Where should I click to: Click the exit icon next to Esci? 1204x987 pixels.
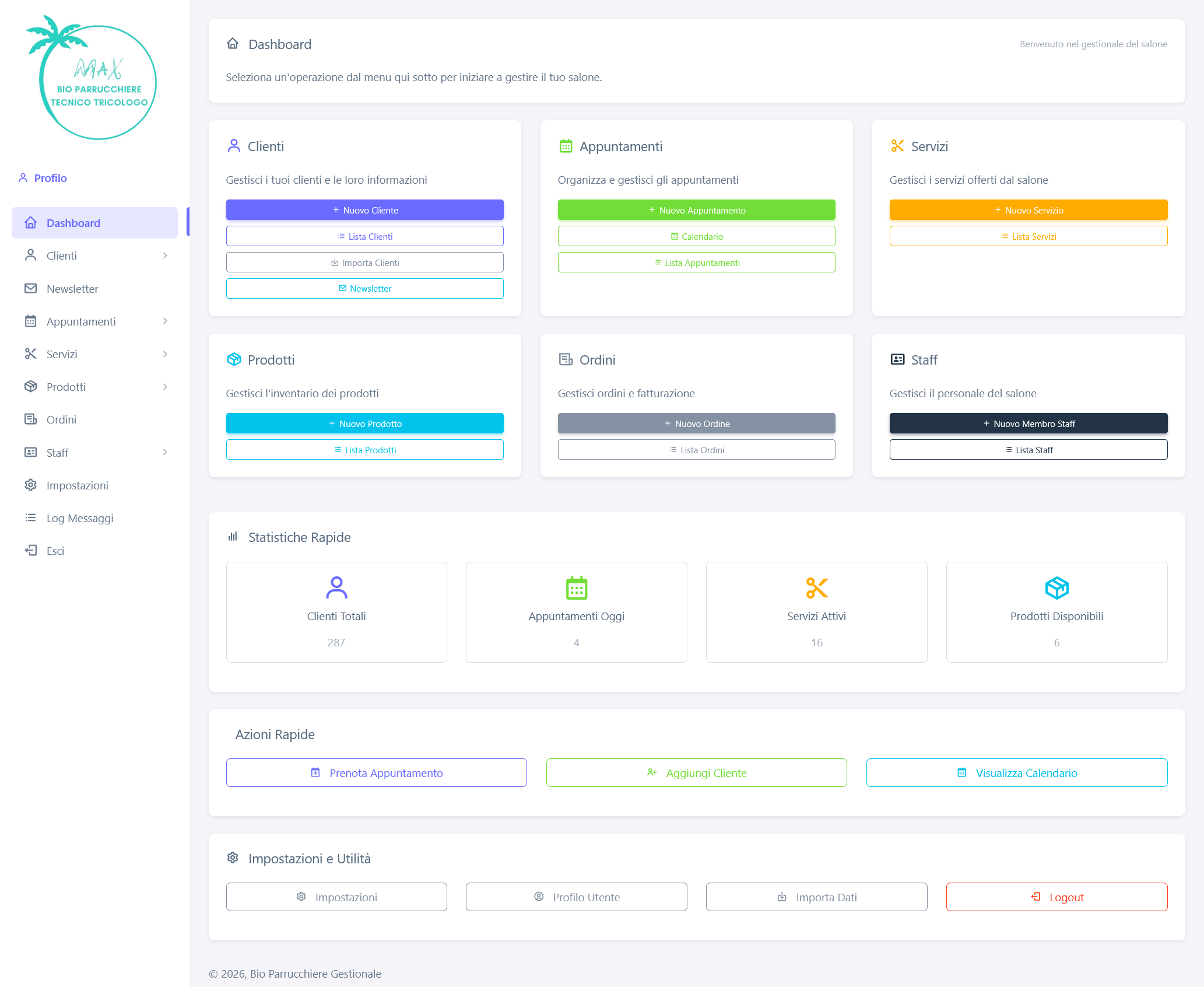click(x=31, y=551)
